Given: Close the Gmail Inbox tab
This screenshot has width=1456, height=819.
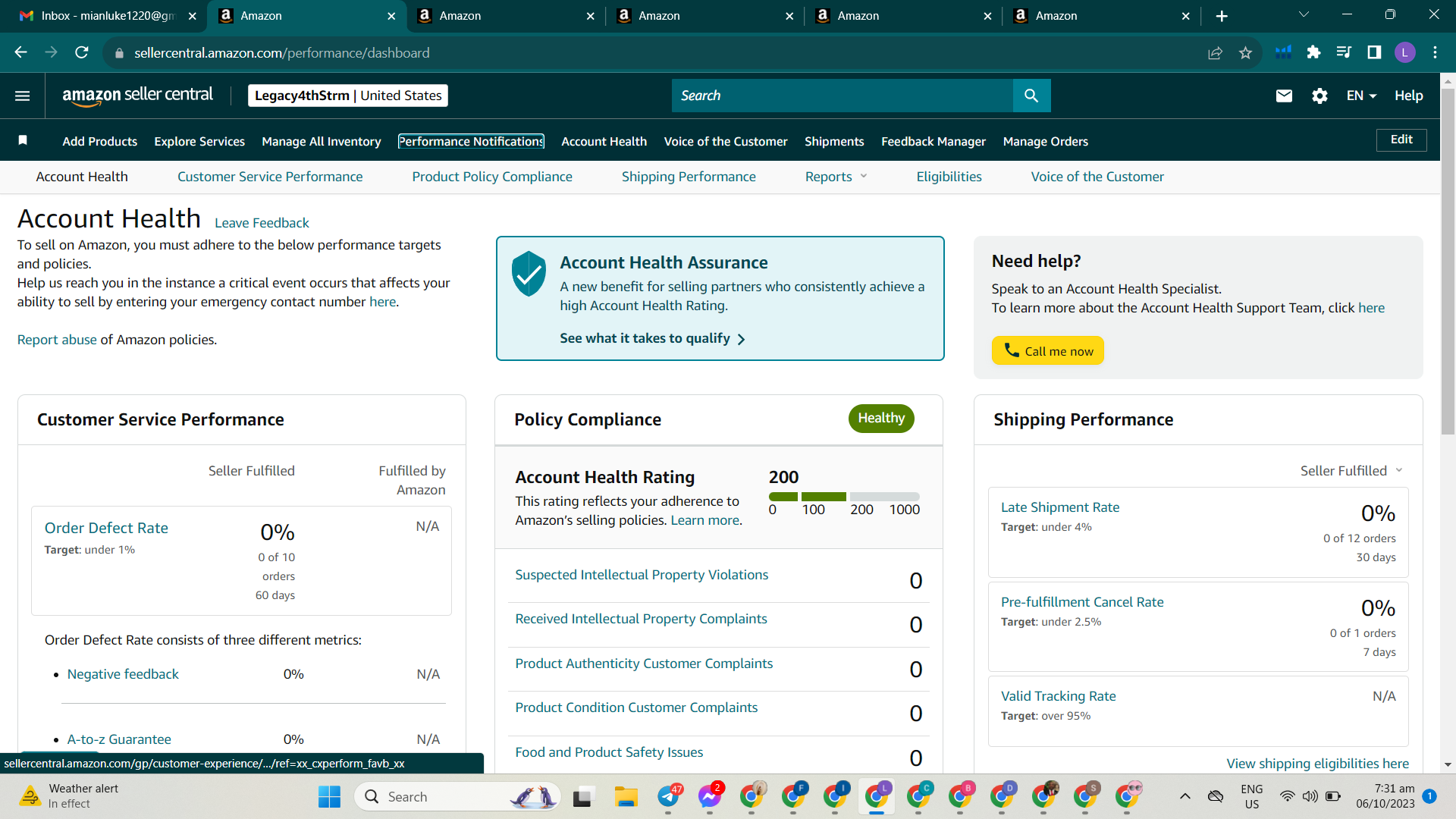Looking at the screenshot, I should point(192,16).
